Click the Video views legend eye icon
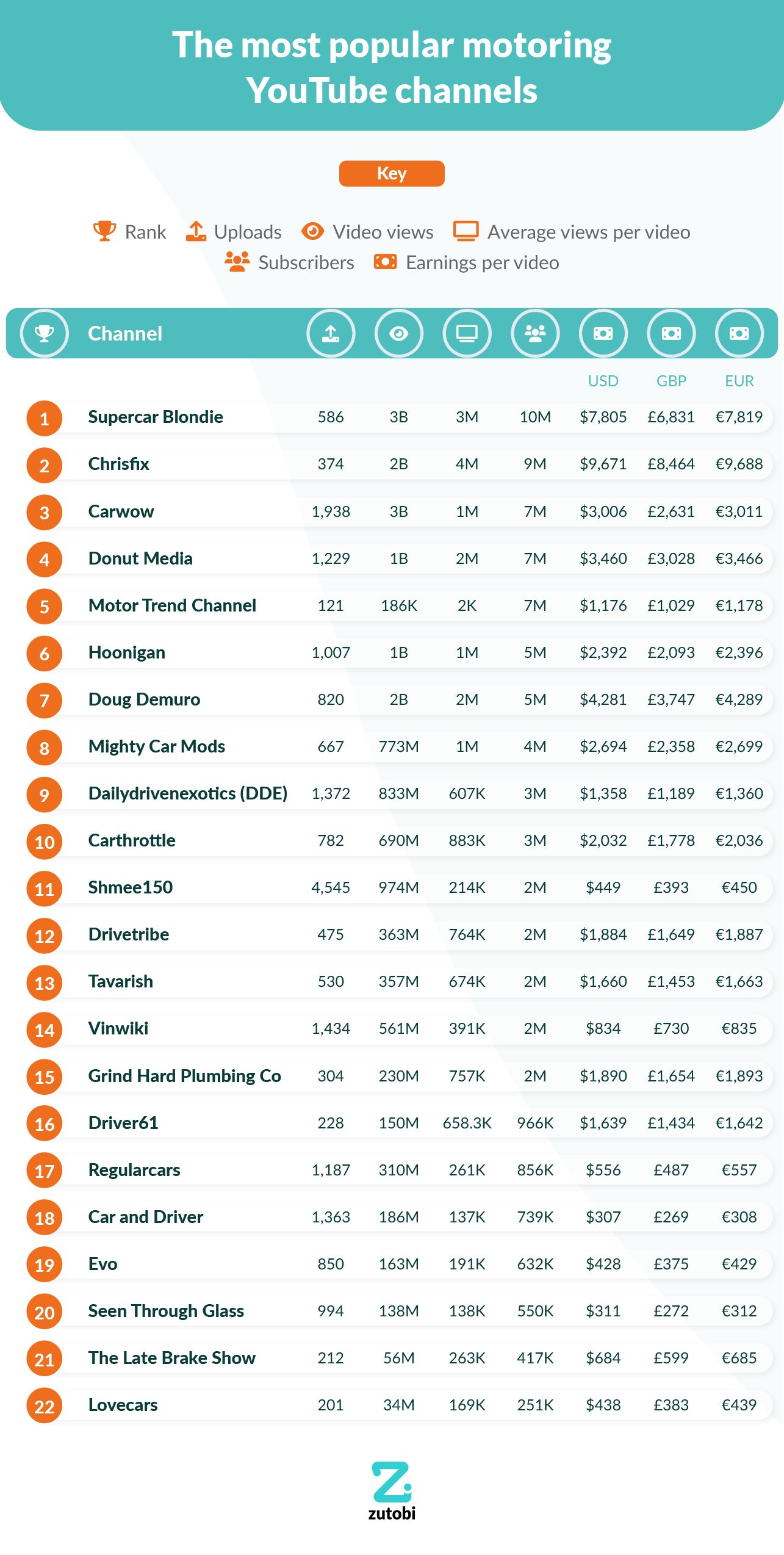Screen dimensions: 784x1555 [313, 231]
